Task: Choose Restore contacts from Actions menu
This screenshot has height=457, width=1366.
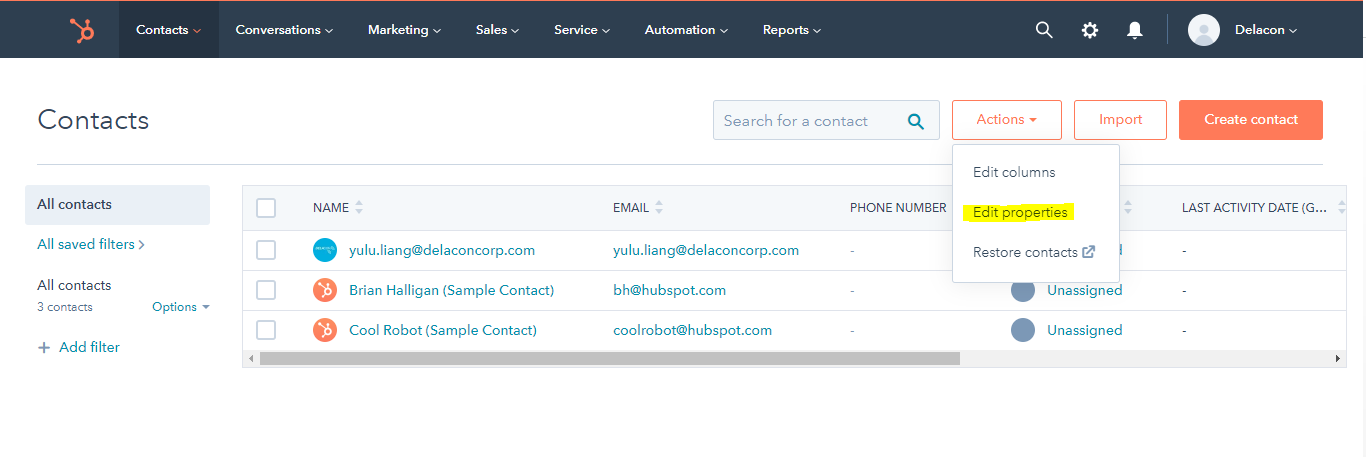Action: [1036, 252]
